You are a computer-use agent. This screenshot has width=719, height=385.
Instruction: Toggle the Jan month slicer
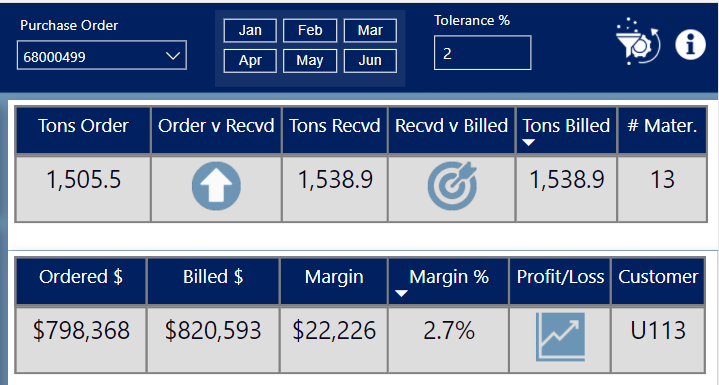(x=250, y=30)
